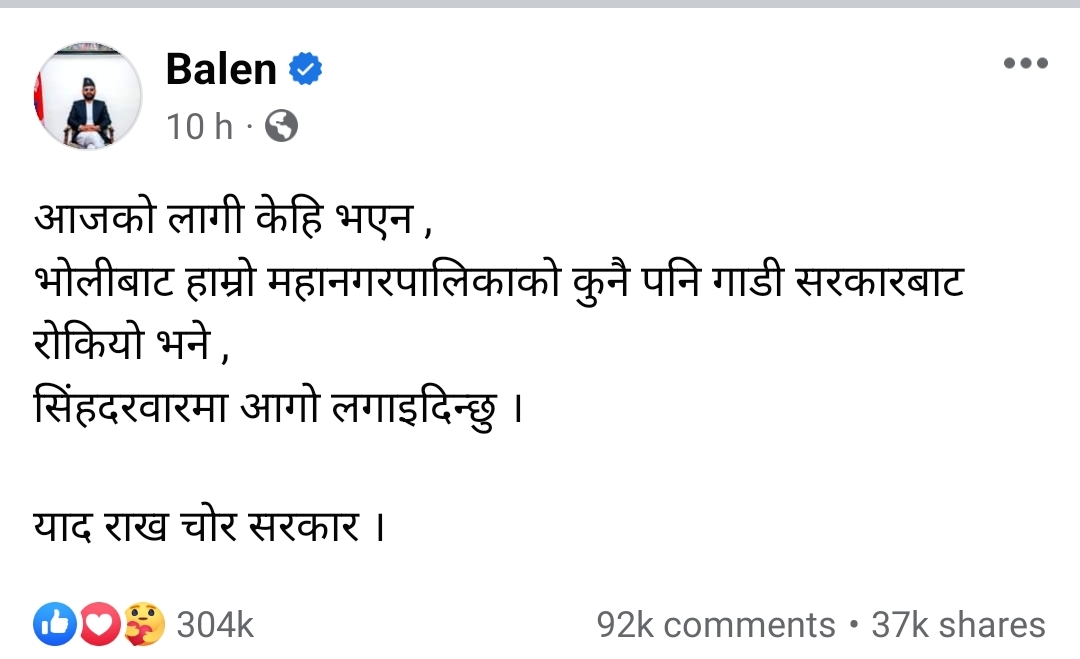Click the Balen profile name
Screen dimensions: 1080x659
point(221,69)
